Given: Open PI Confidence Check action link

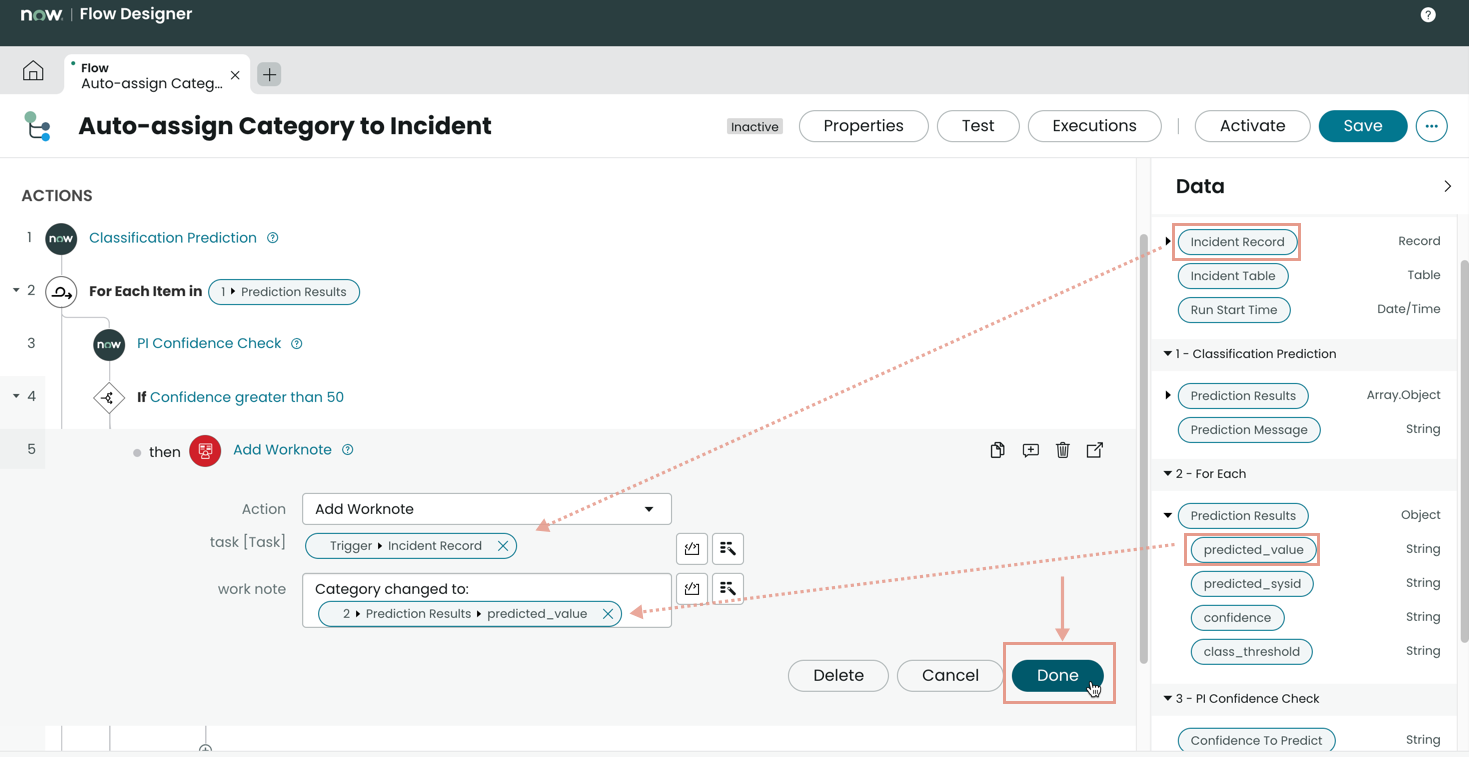Looking at the screenshot, I should click(x=209, y=344).
